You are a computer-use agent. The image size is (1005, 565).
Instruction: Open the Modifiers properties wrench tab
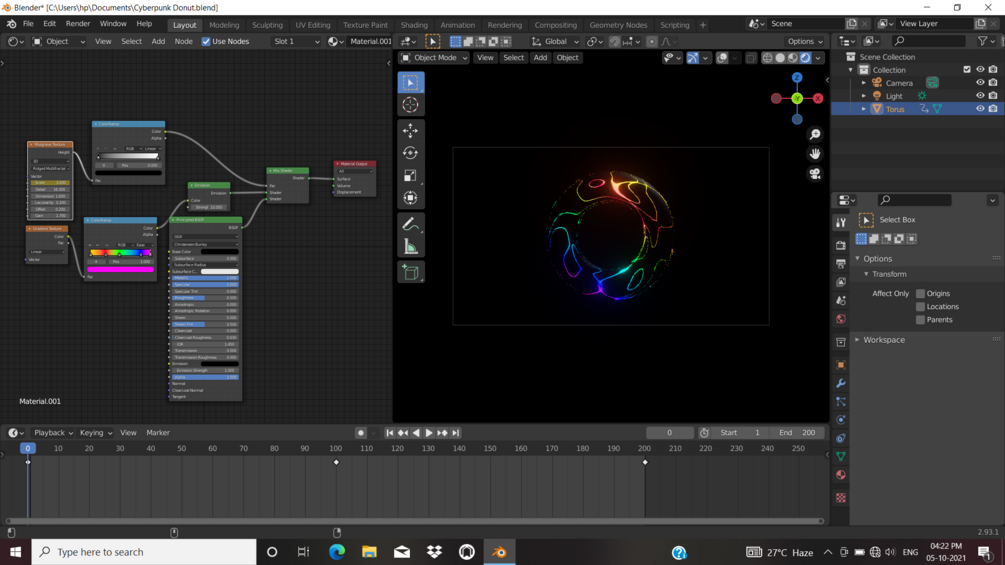(x=841, y=383)
